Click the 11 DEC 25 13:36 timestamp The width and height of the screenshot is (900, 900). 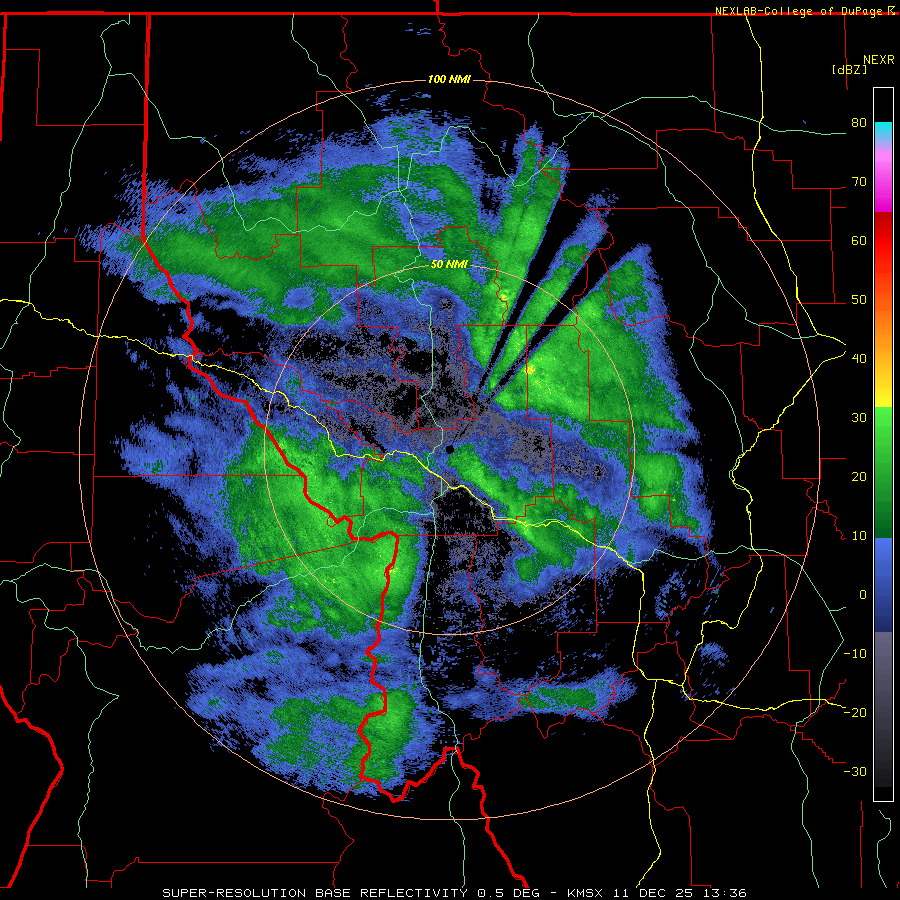pyautogui.click(x=681, y=893)
